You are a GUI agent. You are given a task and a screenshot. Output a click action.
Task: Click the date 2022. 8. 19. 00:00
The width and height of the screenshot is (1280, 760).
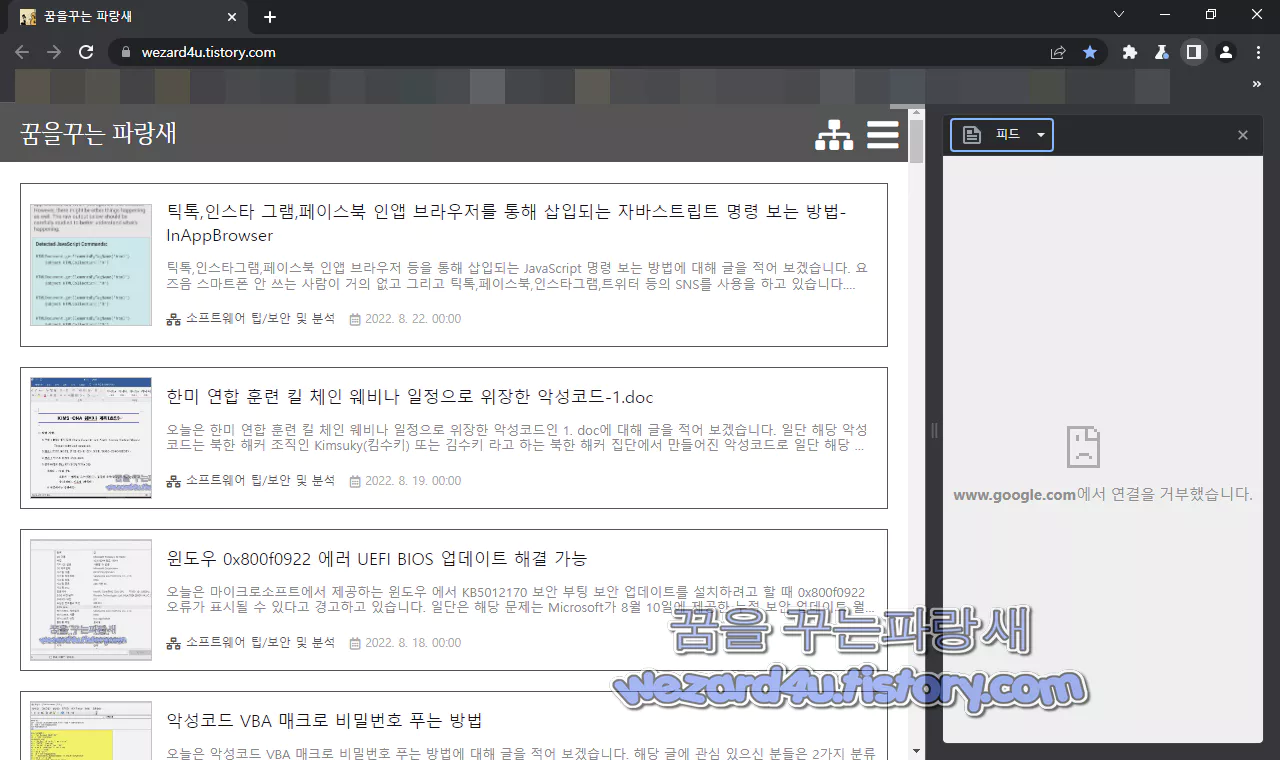click(413, 481)
